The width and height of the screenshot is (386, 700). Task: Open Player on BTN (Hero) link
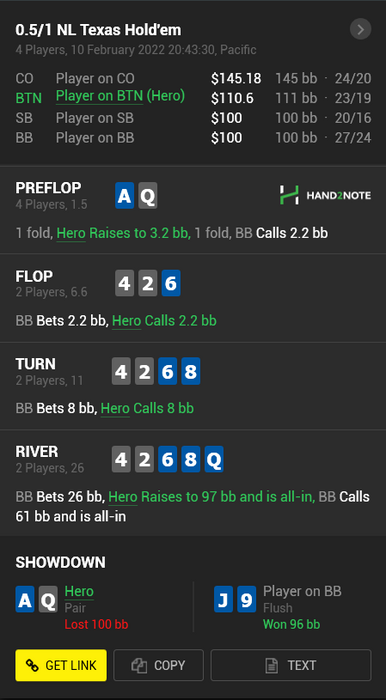point(120,96)
